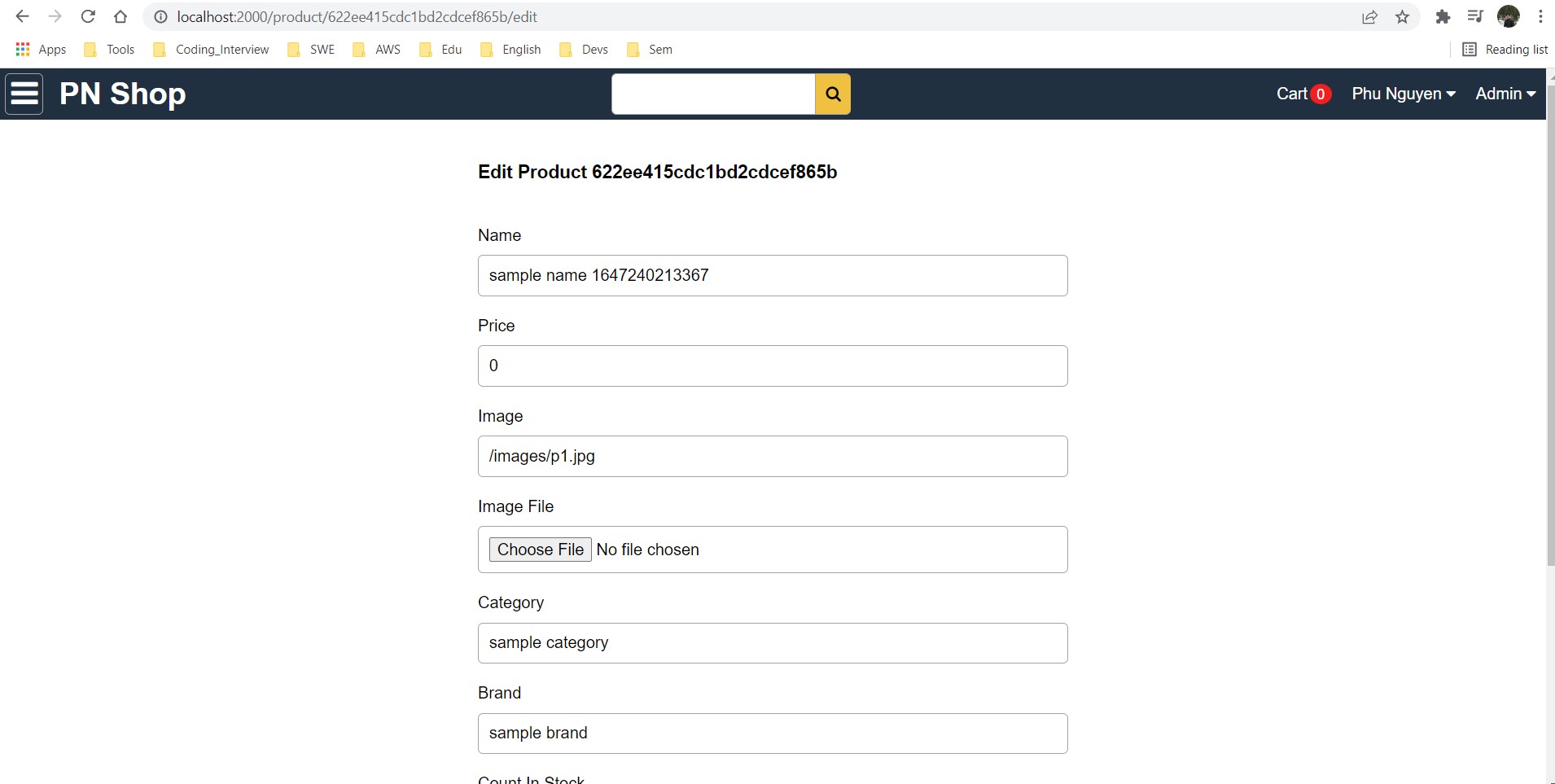
Task: Open Chrome's three-dot menu
Action: point(1540,16)
